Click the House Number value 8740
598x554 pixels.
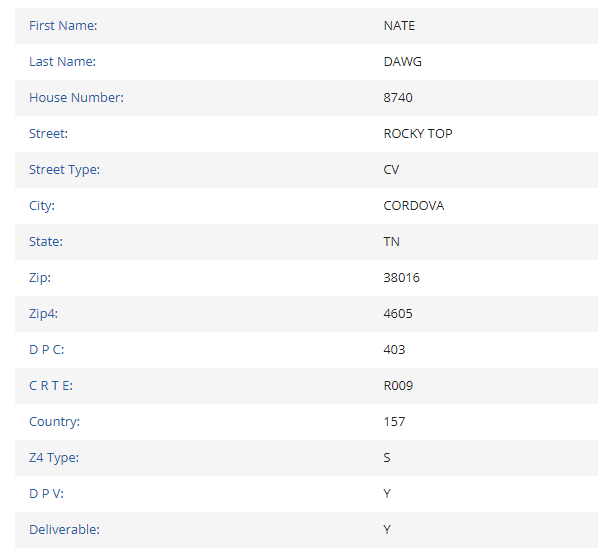pyautogui.click(x=398, y=98)
